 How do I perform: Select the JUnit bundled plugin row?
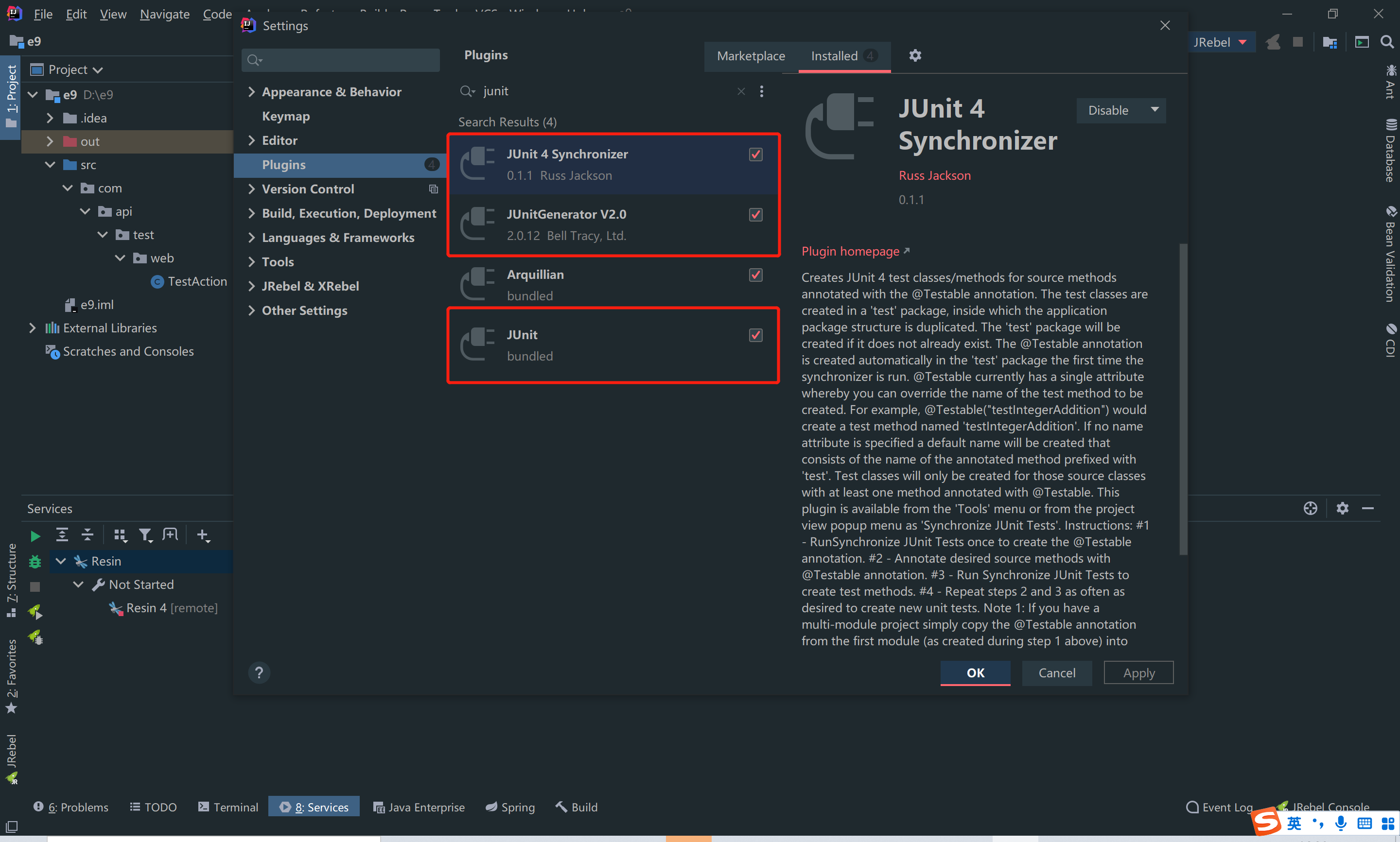(x=613, y=345)
